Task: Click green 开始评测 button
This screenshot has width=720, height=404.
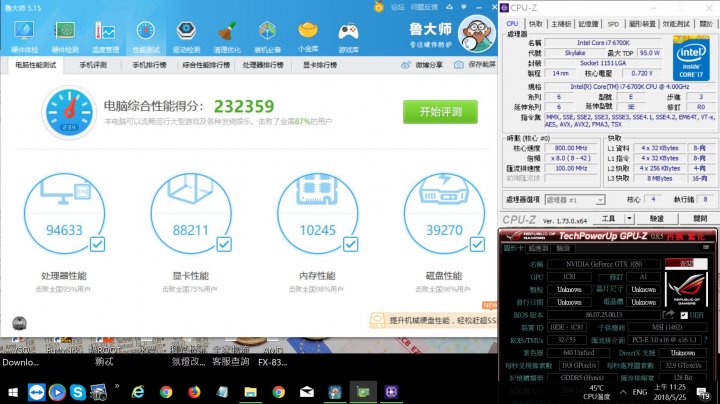Action: 440,112
